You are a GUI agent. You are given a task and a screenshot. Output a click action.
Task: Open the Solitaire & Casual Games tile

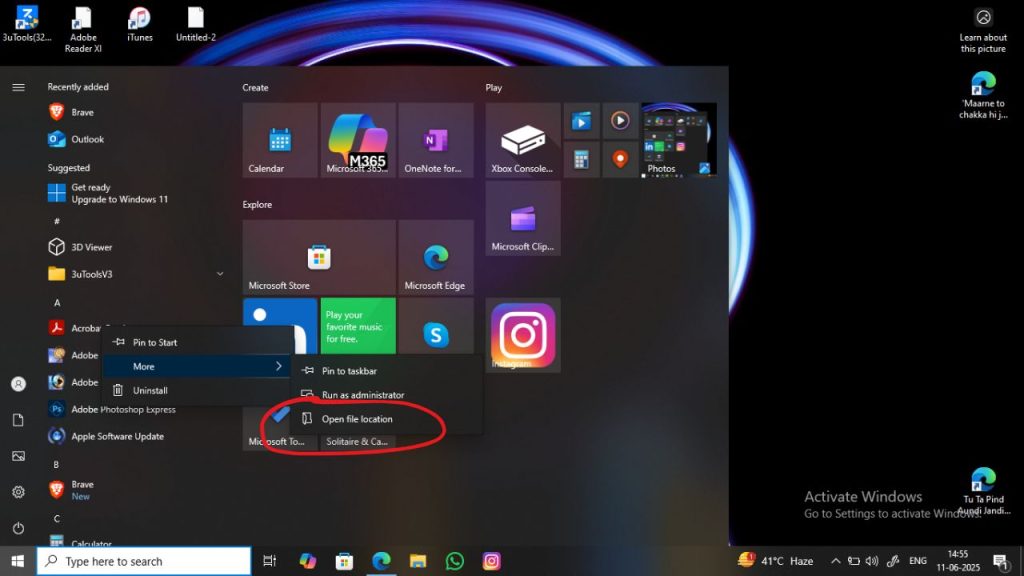click(357, 442)
